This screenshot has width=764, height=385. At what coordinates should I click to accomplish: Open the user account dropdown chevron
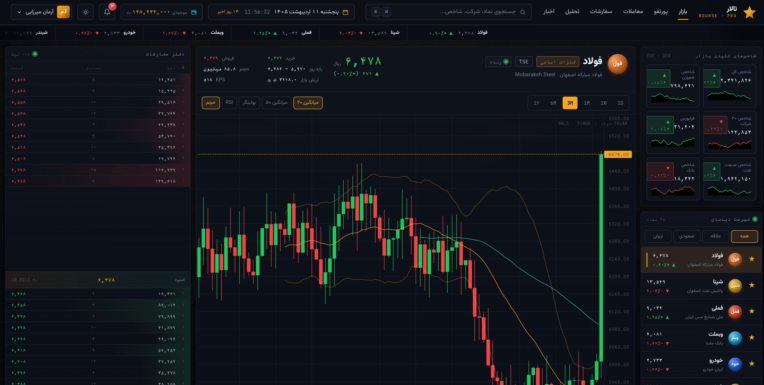tap(19, 12)
